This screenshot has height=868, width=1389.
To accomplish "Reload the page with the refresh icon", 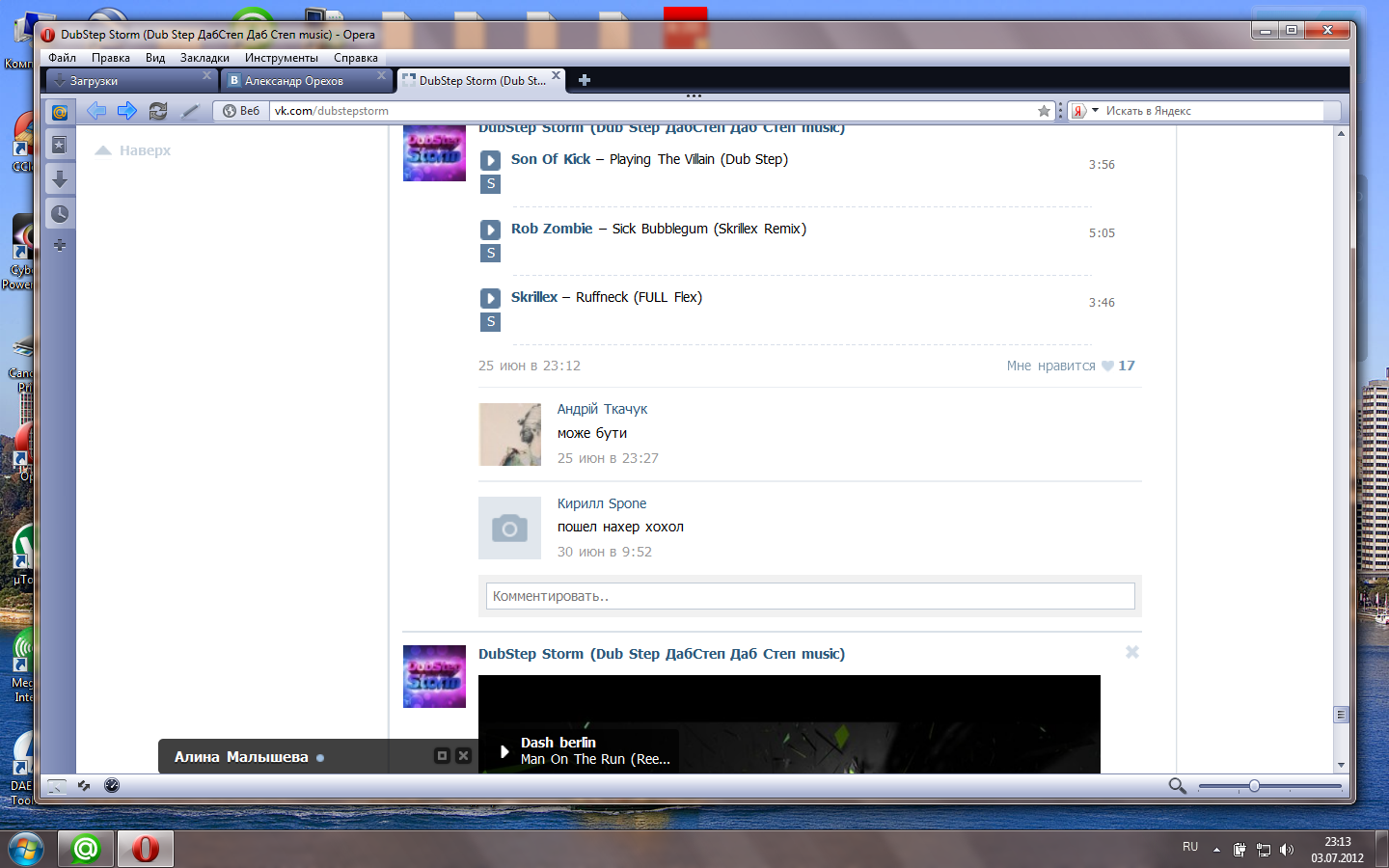I will click(158, 111).
